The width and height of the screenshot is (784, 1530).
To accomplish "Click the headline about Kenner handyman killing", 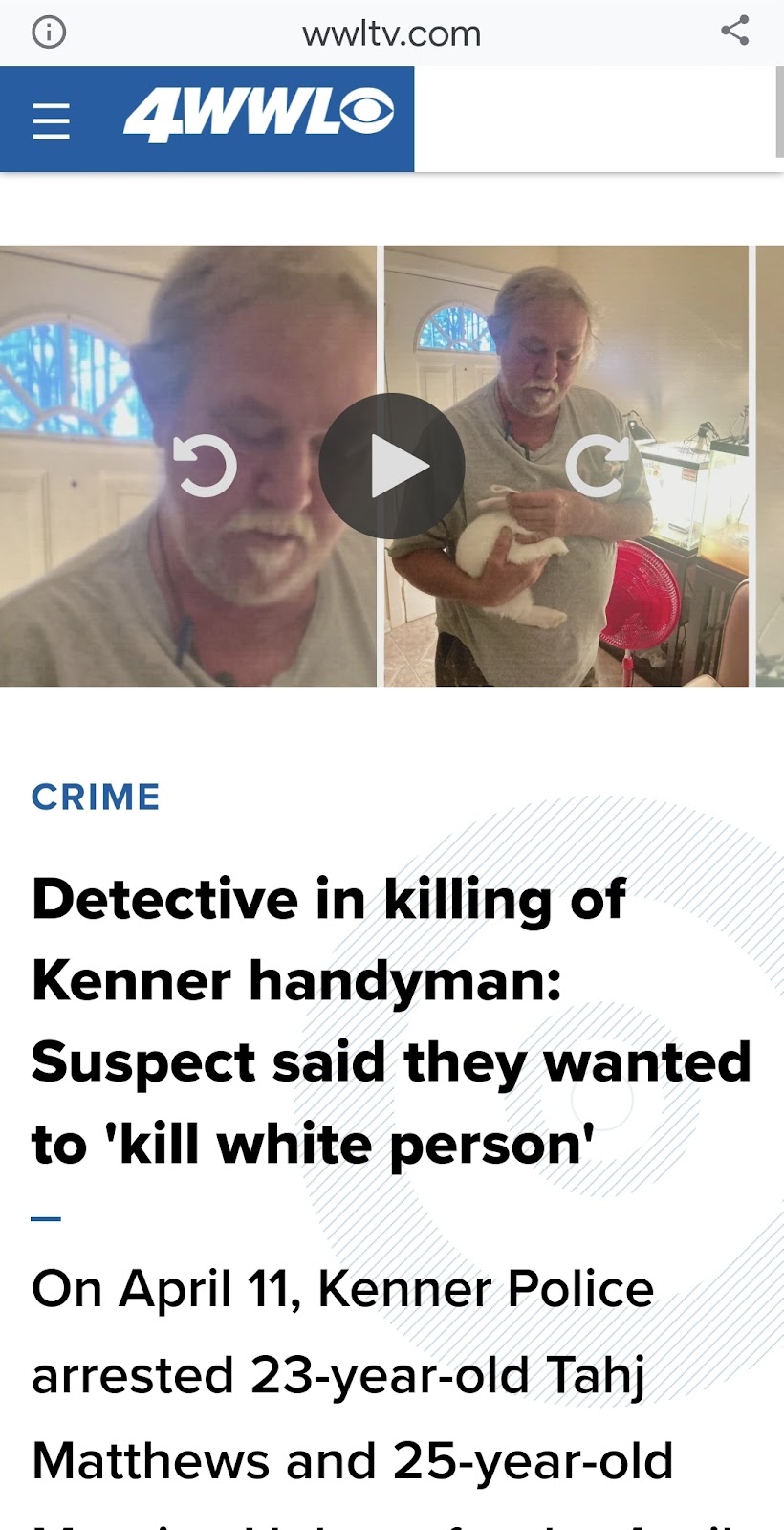I will click(x=391, y=1021).
